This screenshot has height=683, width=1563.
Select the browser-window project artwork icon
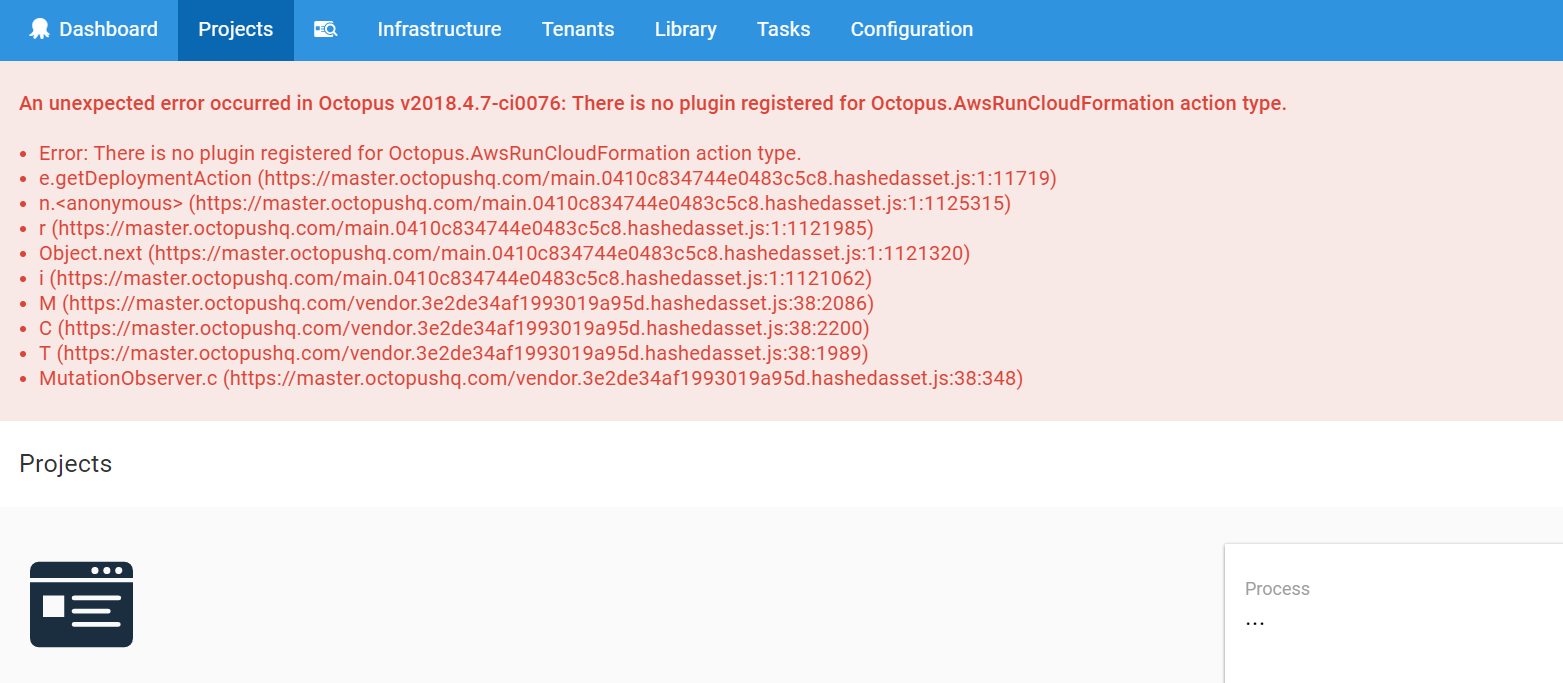click(x=80, y=604)
